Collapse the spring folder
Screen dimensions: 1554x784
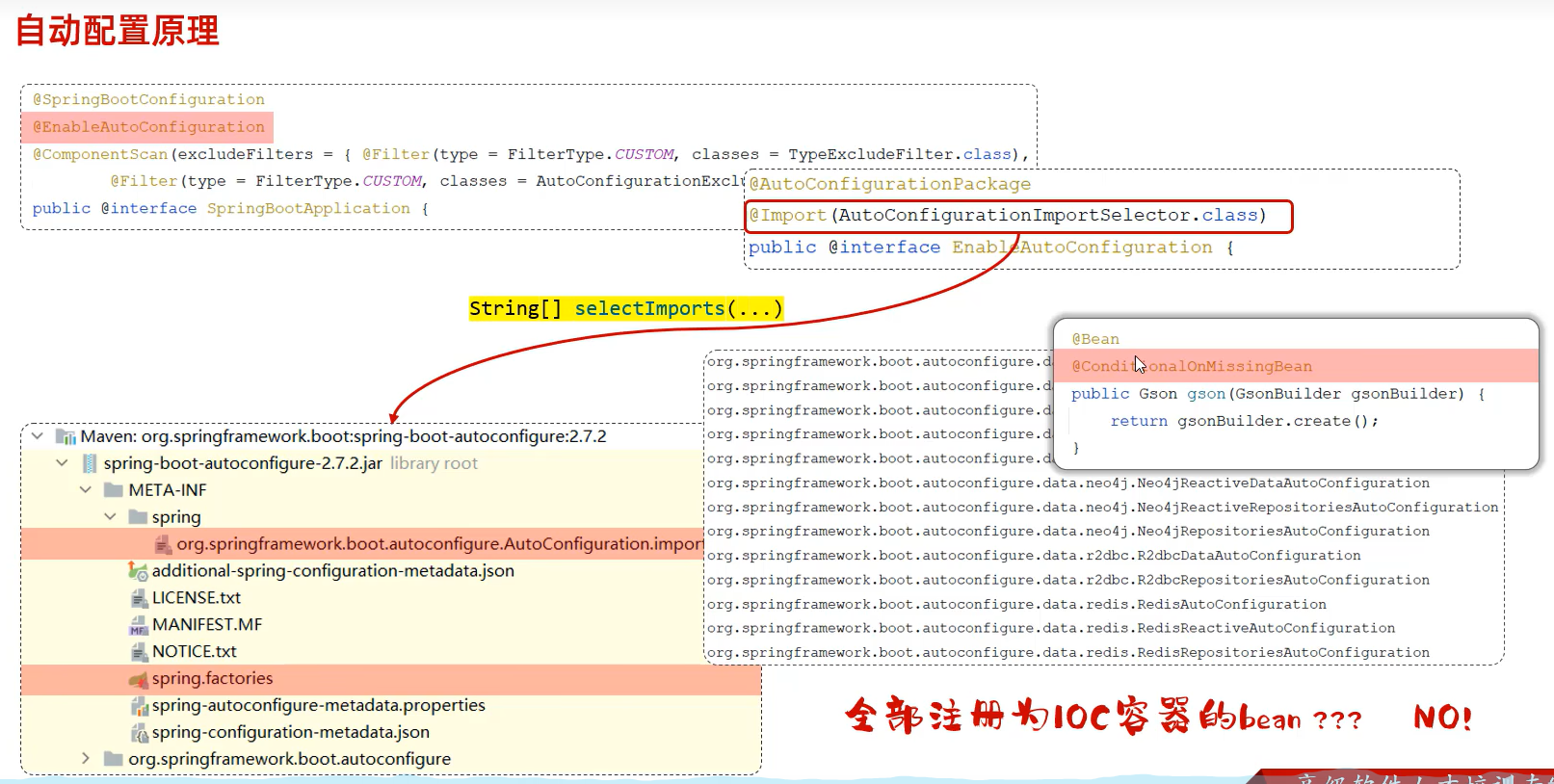pyautogui.click(x=110, y=517)
